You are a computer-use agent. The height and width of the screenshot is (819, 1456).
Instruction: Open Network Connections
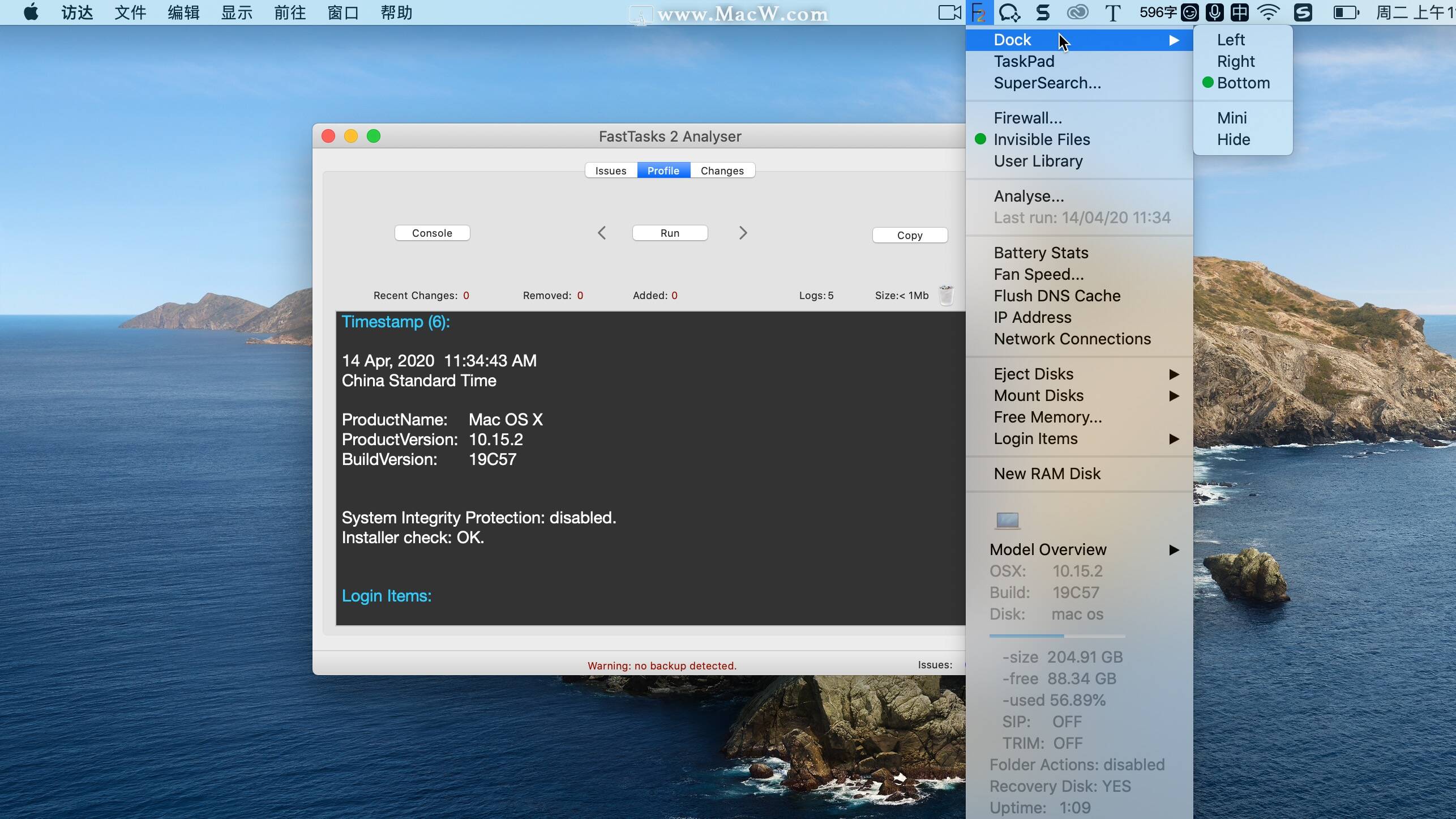[1079, 339]
